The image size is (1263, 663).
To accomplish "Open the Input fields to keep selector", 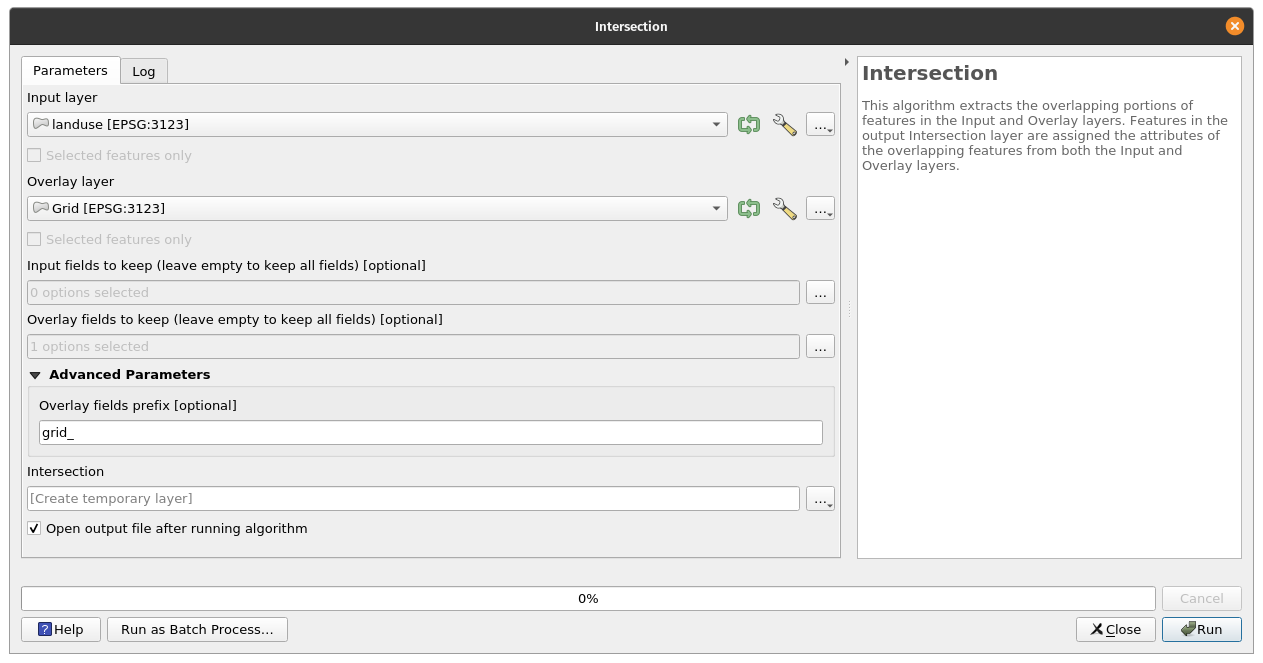I will tap(819, 292).
